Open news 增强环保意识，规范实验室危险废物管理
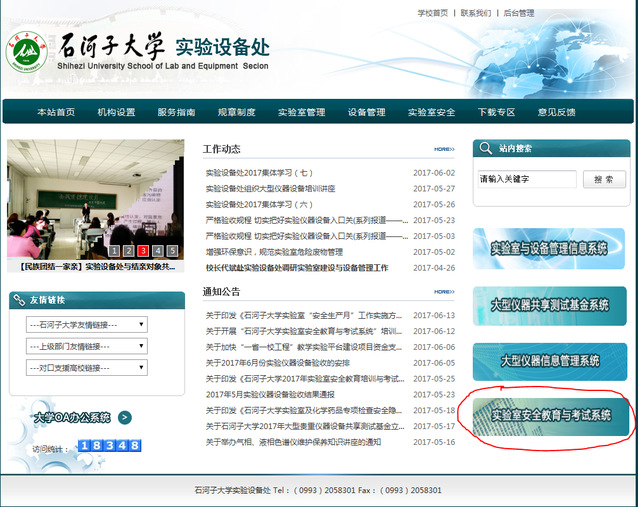638x507 pixels. point(274,252)
